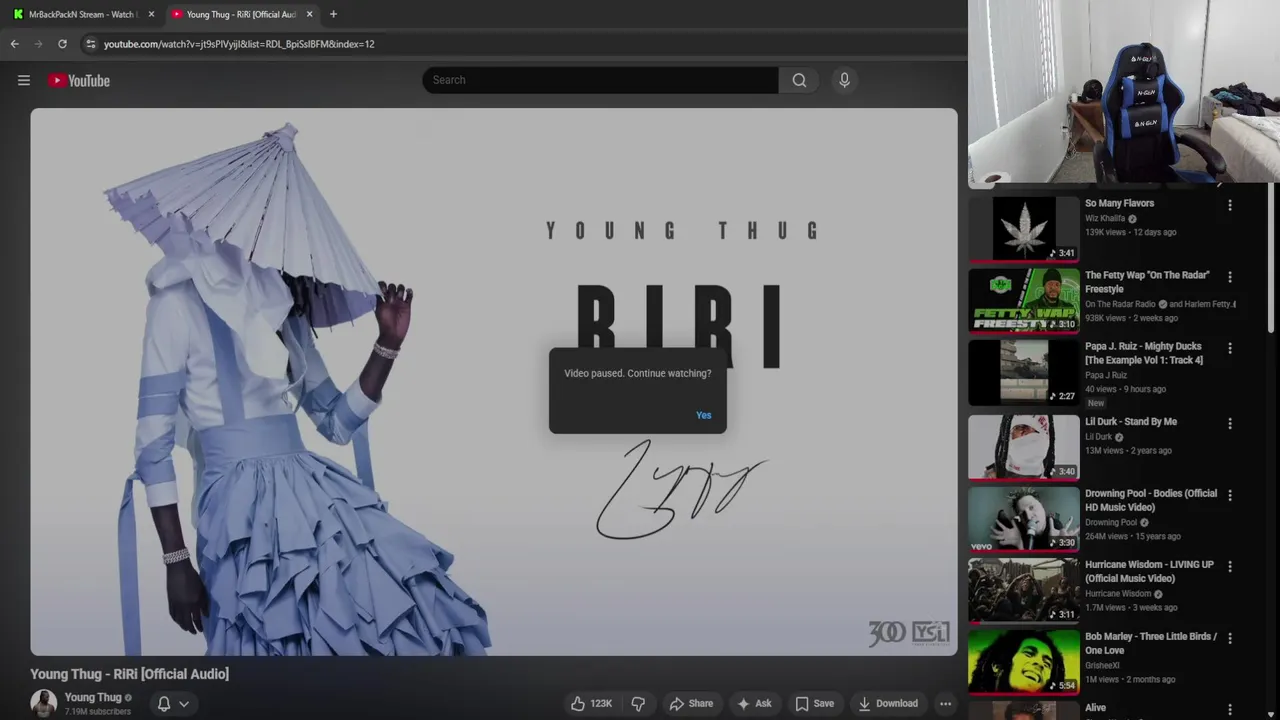Click Drowning Pool channel name
This screenshot has width=1280, height=720.
click(x=1111, y=522)
